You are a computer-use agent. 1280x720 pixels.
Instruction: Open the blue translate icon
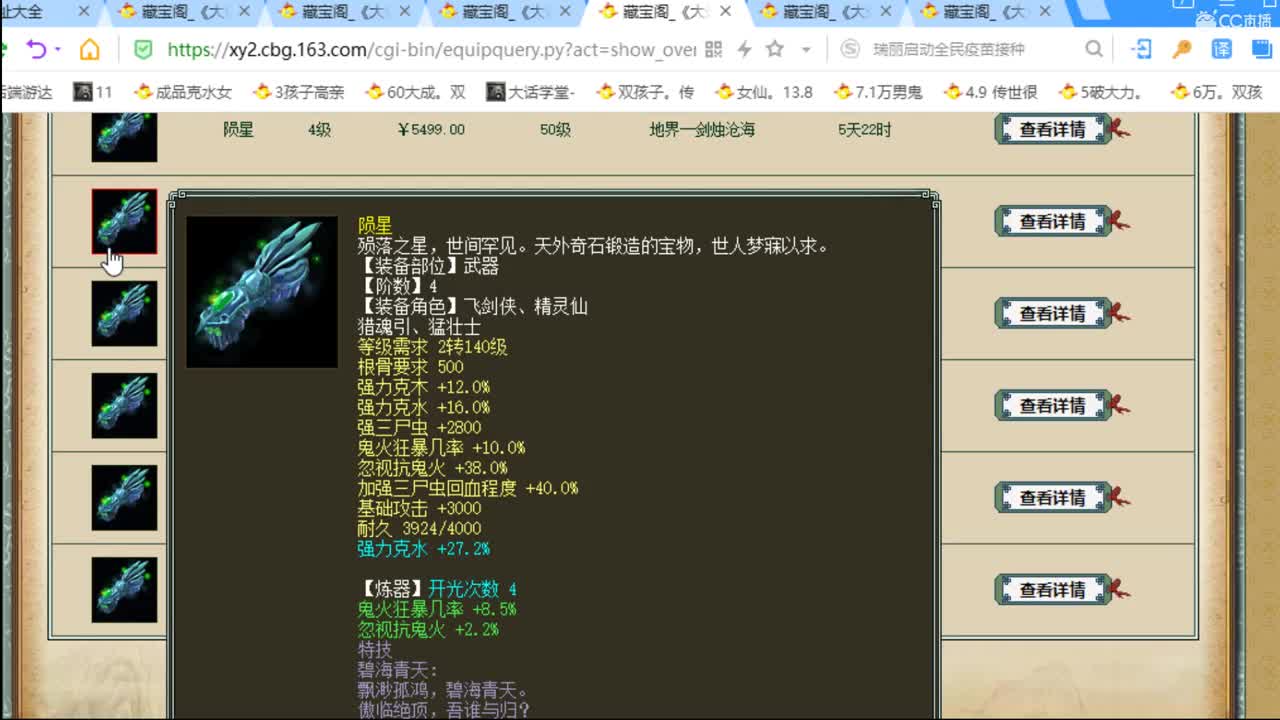[1222, 49]
